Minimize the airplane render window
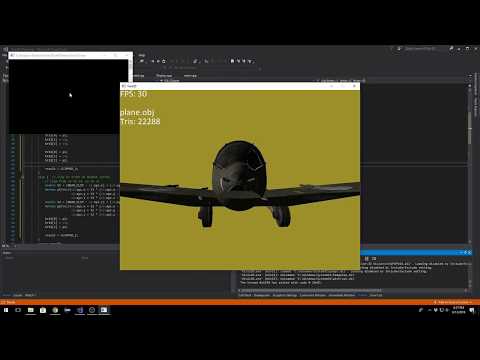The height and width of the screenshot is (360, 480). tap(332, 86)
